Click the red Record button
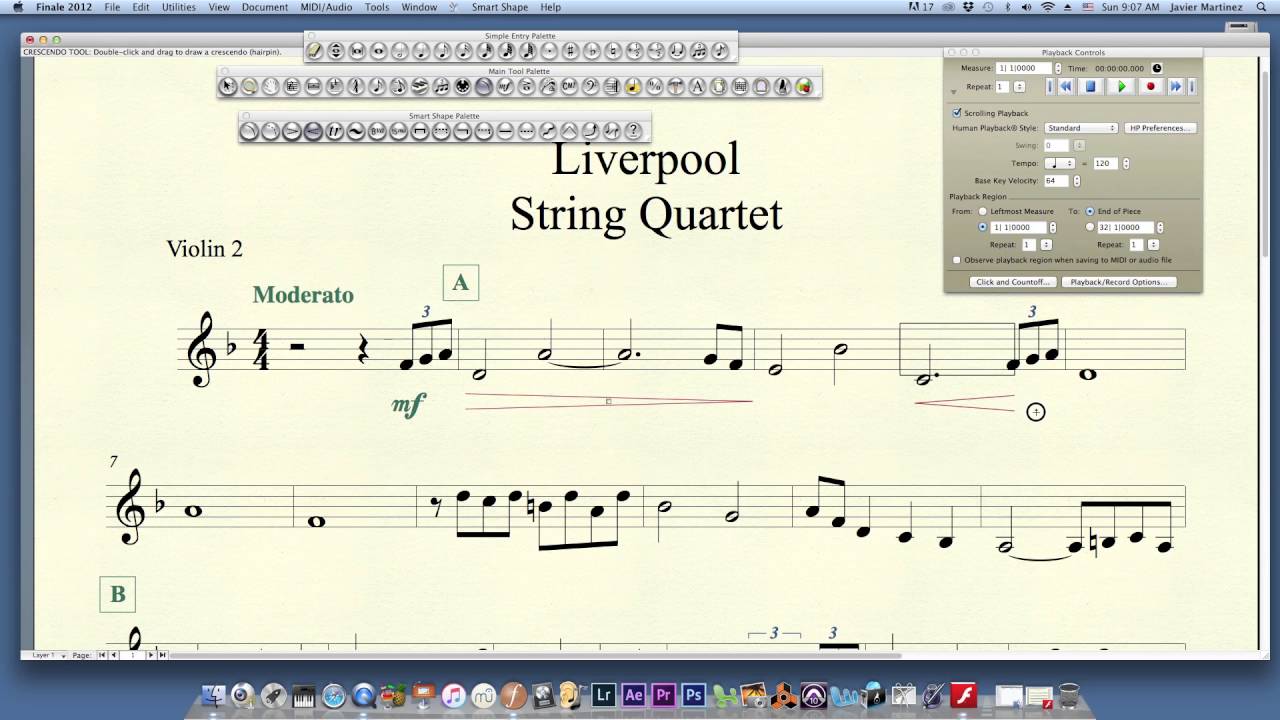The height and width of the screenshot is (720, 1280). tap(1151, 86)
